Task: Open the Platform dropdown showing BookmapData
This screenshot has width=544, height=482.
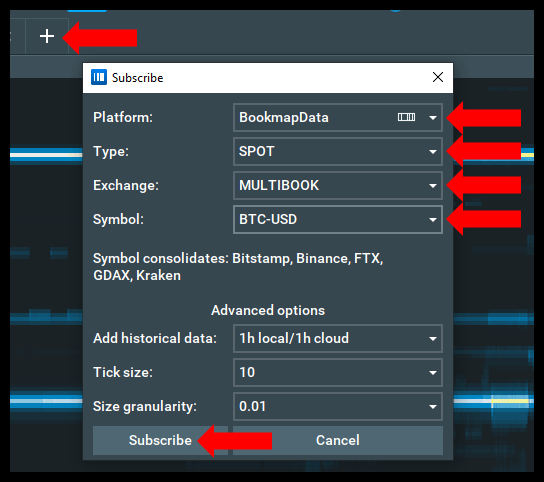Action: [338, 117]
